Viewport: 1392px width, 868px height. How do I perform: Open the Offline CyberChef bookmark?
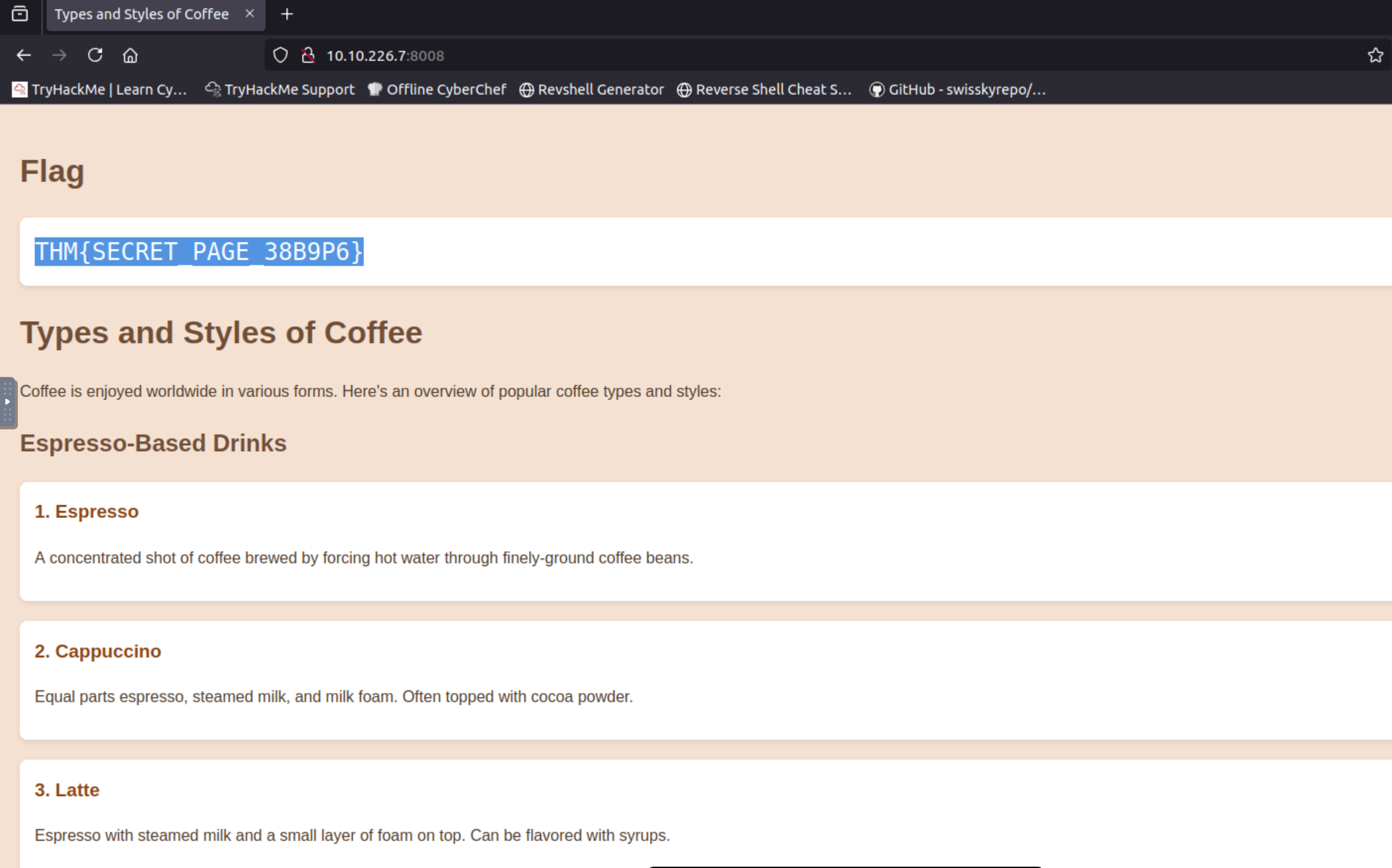(437, 90)
